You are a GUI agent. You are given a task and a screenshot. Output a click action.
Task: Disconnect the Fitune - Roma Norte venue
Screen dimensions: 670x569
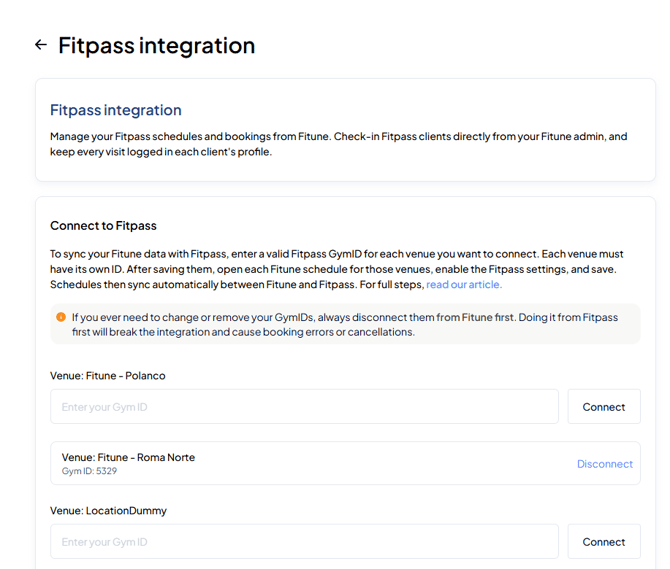pos(605,464)
